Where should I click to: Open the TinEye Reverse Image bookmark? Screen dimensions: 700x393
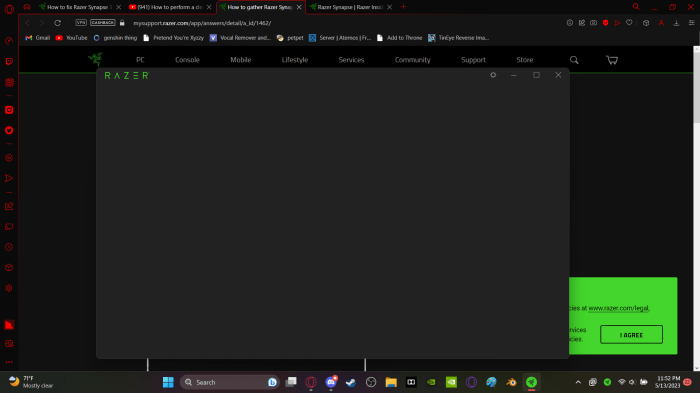tap(458, 38)
